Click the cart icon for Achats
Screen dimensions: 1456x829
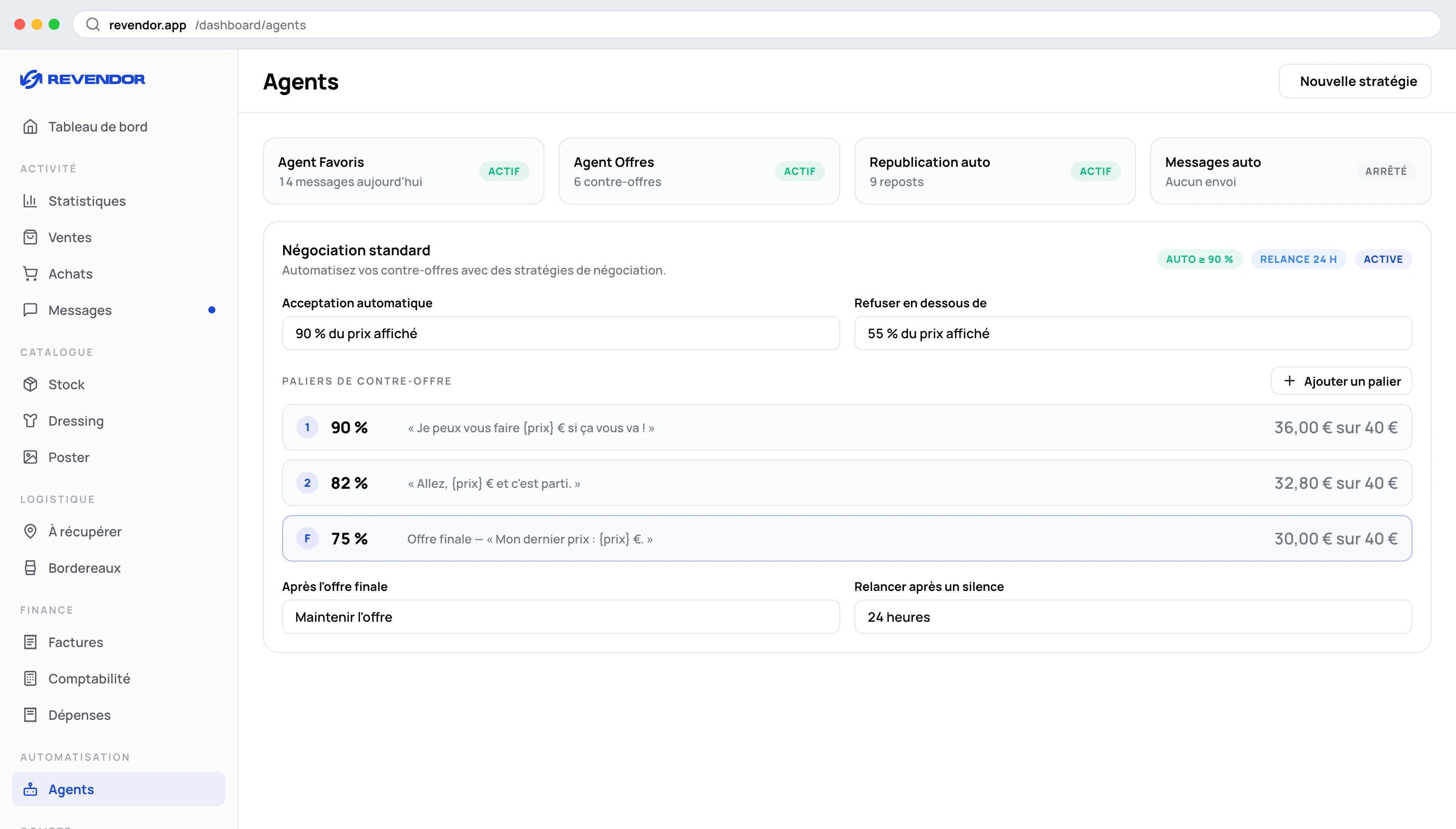coord(30,273)
